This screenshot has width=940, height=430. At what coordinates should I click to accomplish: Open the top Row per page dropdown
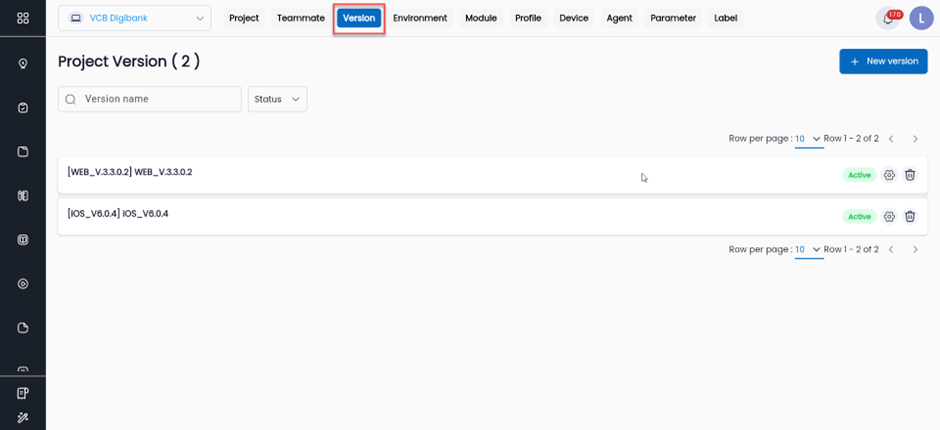808,139
